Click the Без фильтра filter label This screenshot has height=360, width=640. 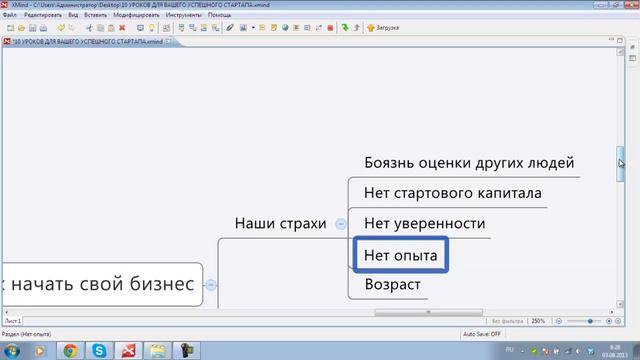click(x=507, y=321)
